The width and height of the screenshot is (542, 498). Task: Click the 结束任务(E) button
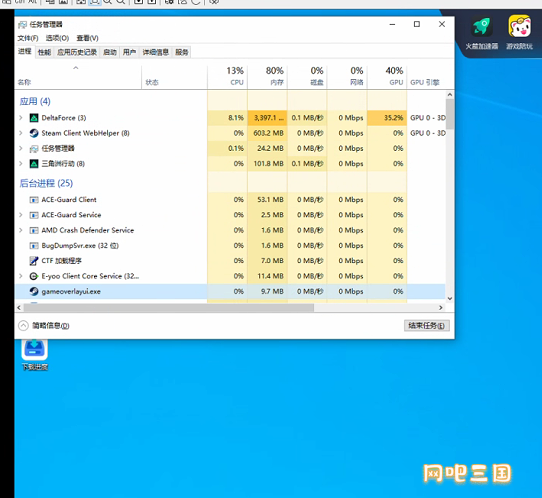coord(427,326)
